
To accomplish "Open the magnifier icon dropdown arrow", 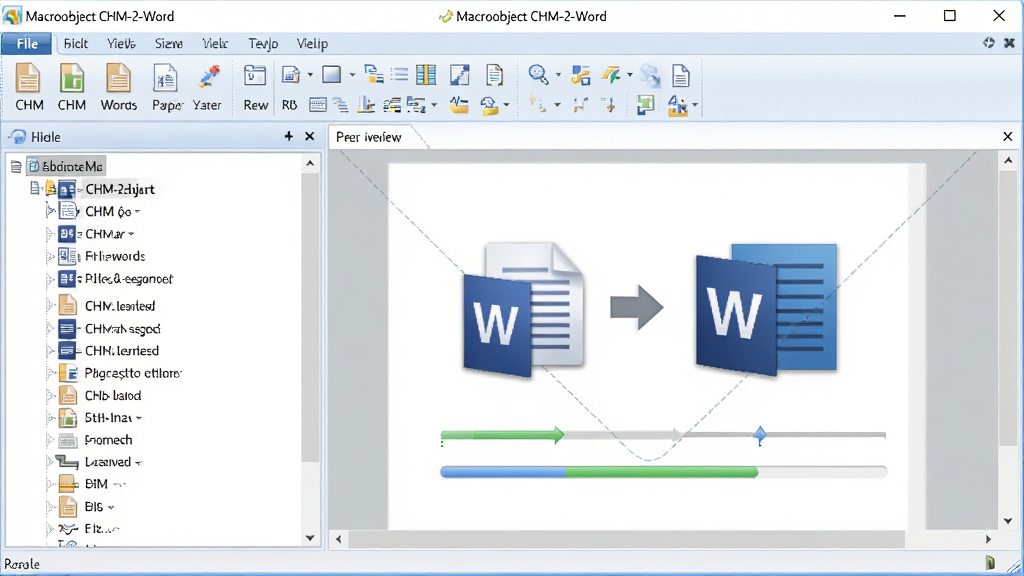I will (558, 75).
